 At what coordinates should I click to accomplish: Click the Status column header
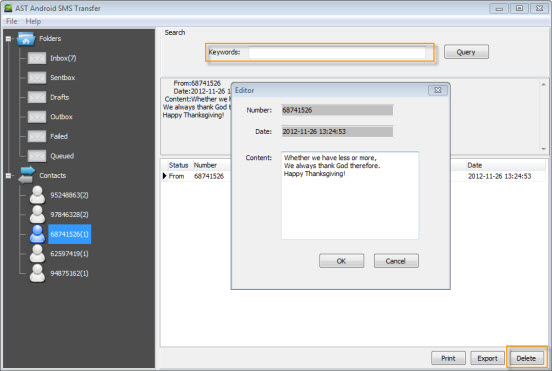(x=178, y=165)
